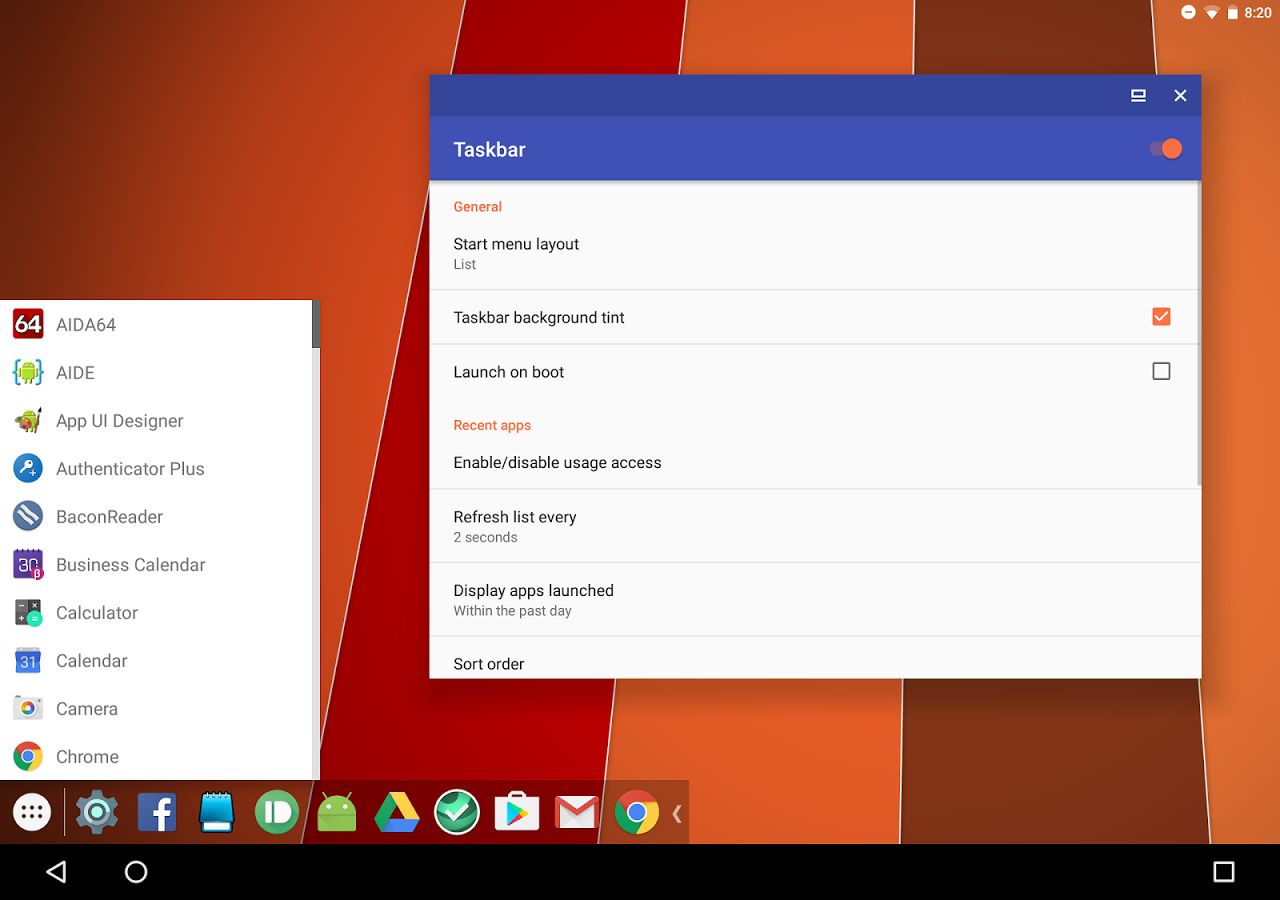Turn off the Taskbar master switch

(x=1165, y=149)
